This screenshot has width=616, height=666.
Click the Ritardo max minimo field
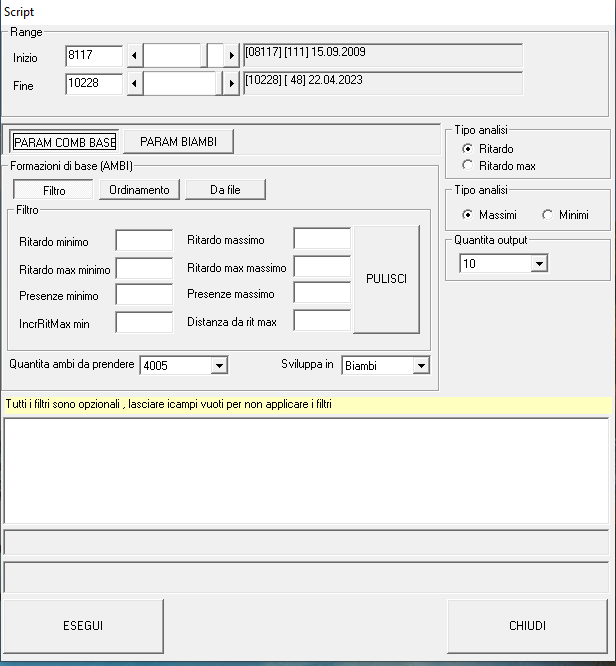click(x=144, y=268)
